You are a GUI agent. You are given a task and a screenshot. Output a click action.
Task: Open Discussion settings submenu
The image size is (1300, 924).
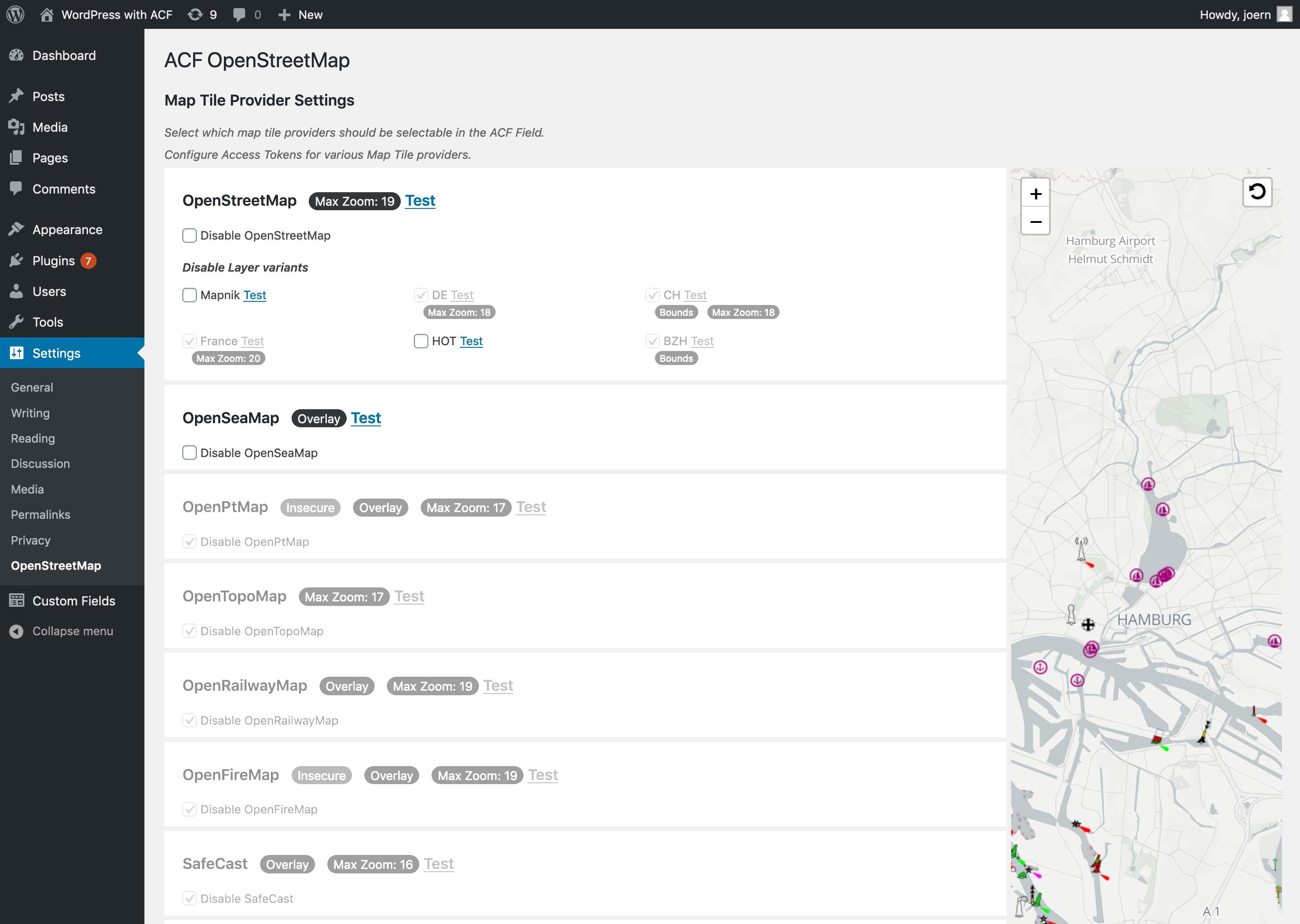(41, 464)
